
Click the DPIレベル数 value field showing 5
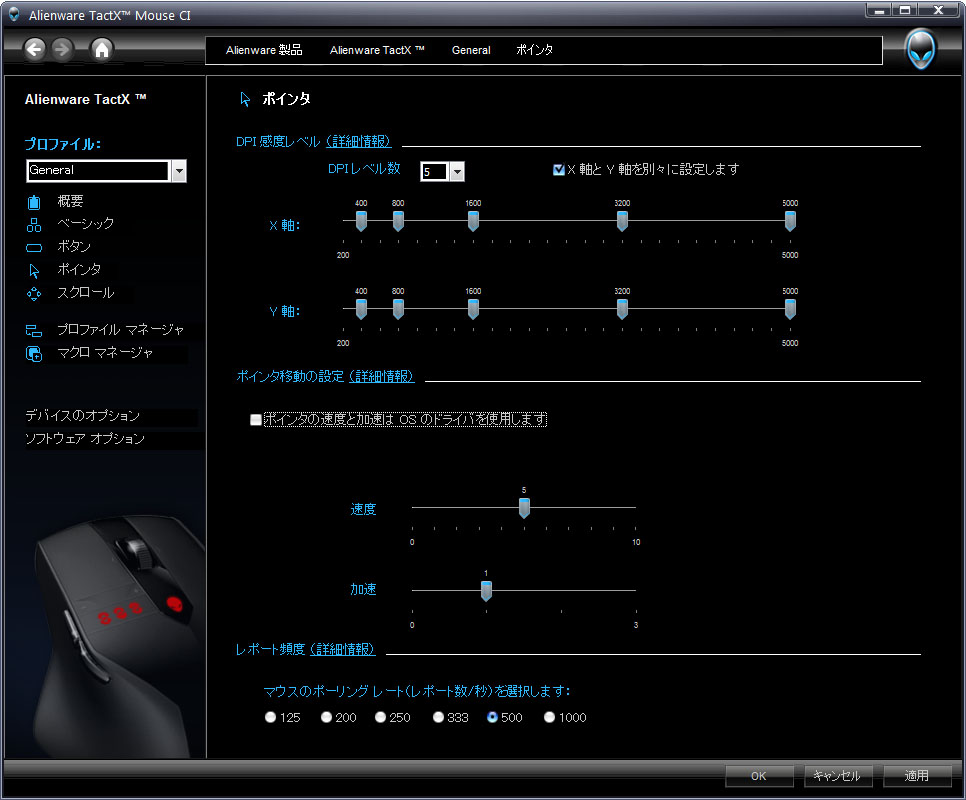click(435, 172)
